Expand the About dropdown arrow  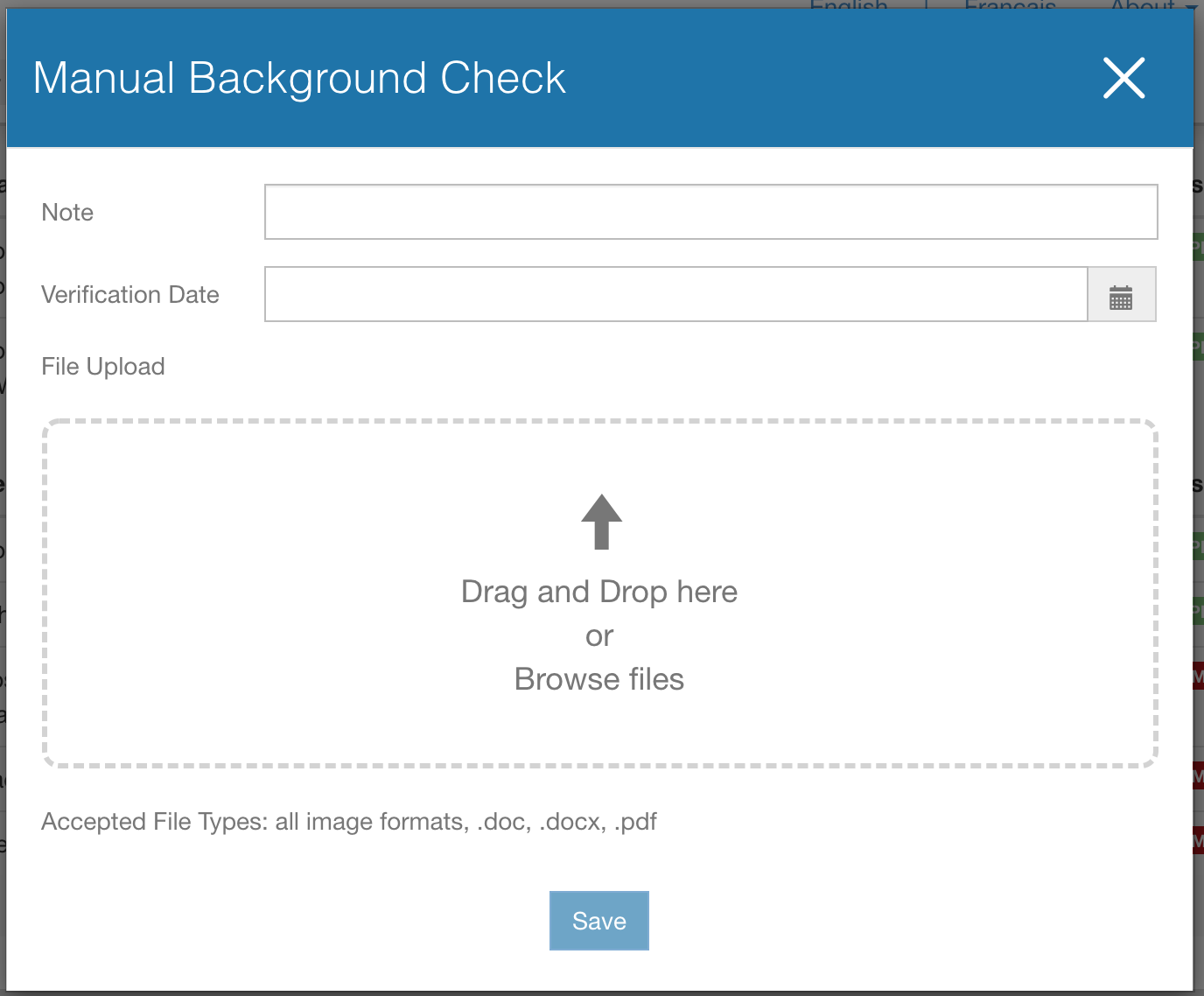(1192, 5)
